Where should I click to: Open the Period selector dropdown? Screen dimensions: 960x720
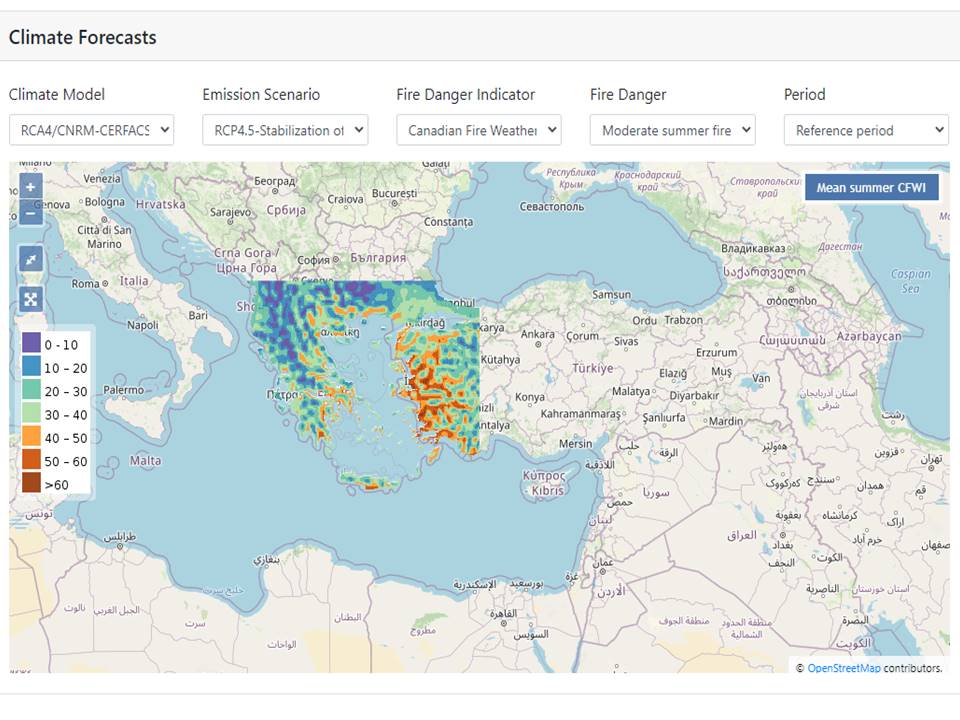pyautogui.click(x=865, y=130)
